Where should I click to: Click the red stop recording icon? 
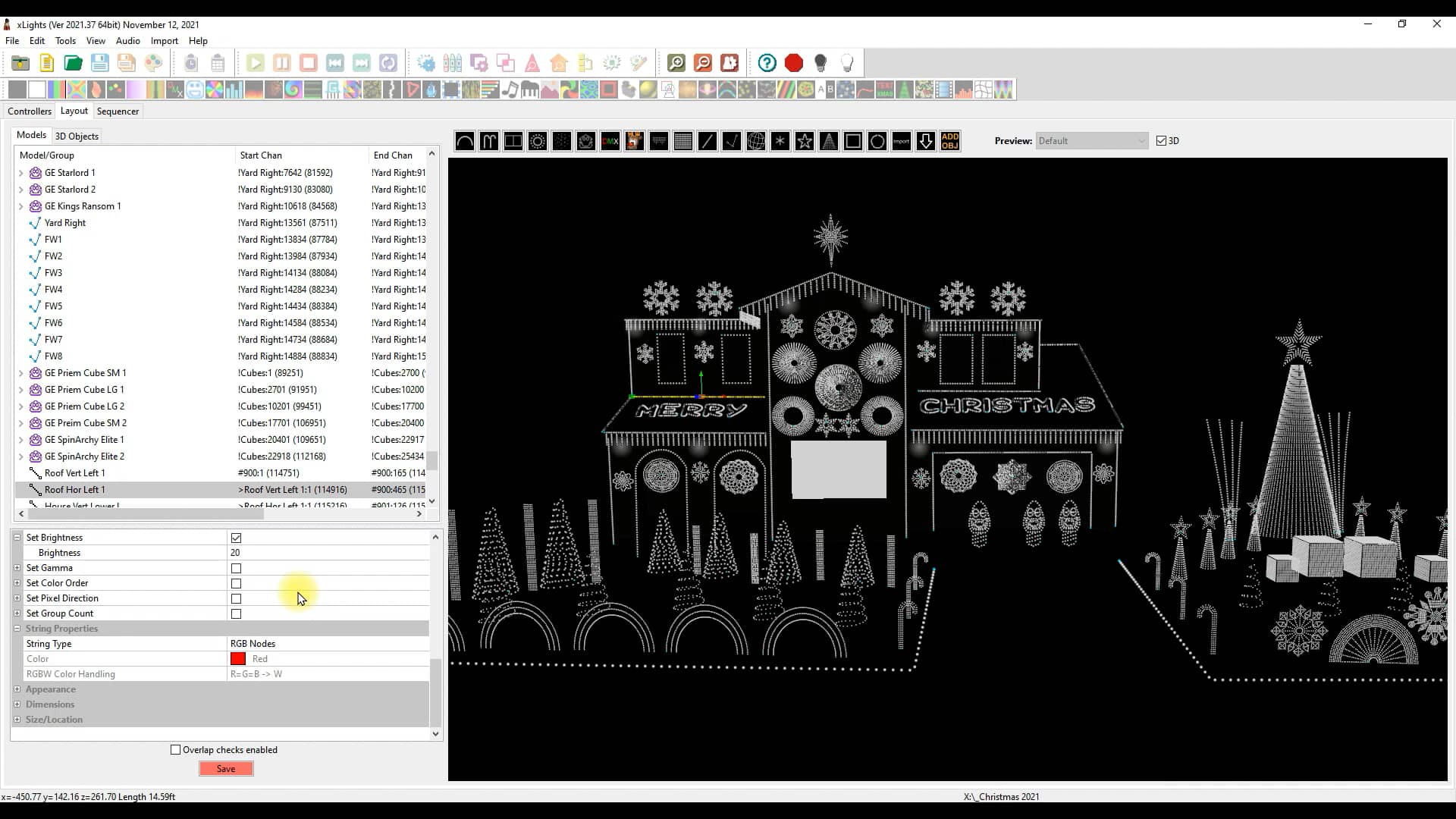click(794, 63)
